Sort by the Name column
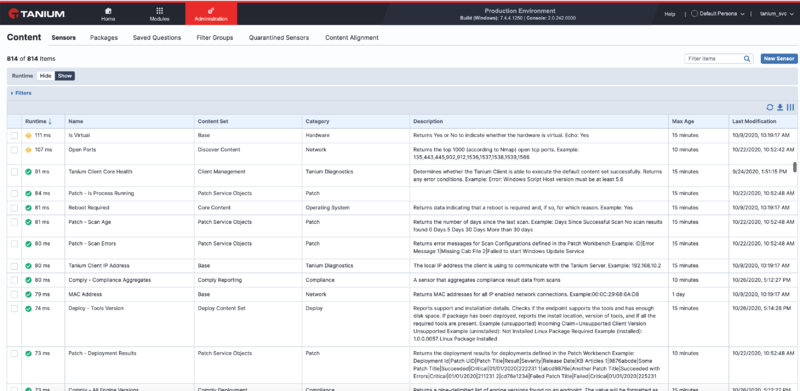This screenshot has height=391, width=800. click(x=76, y=121)
